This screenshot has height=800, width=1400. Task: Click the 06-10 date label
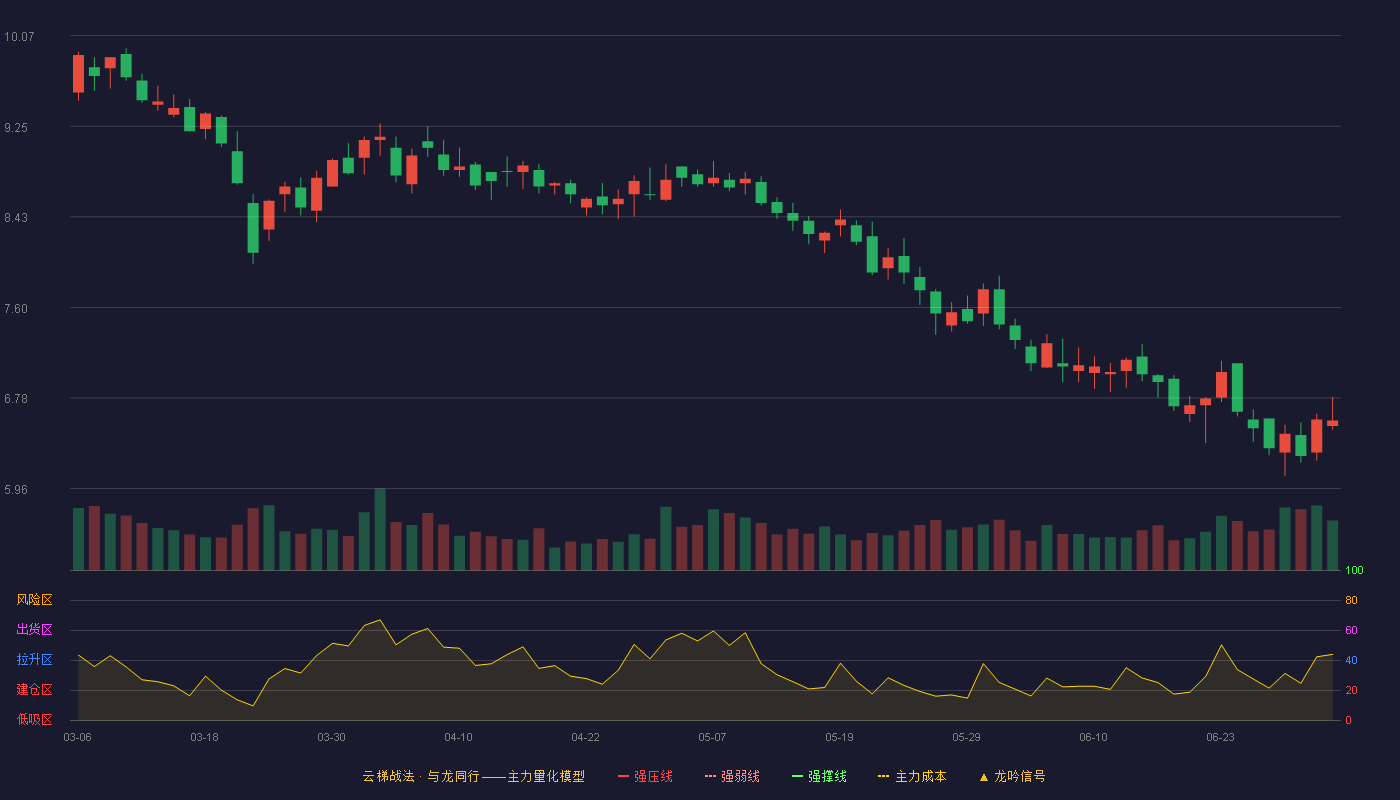(1093, 737)
